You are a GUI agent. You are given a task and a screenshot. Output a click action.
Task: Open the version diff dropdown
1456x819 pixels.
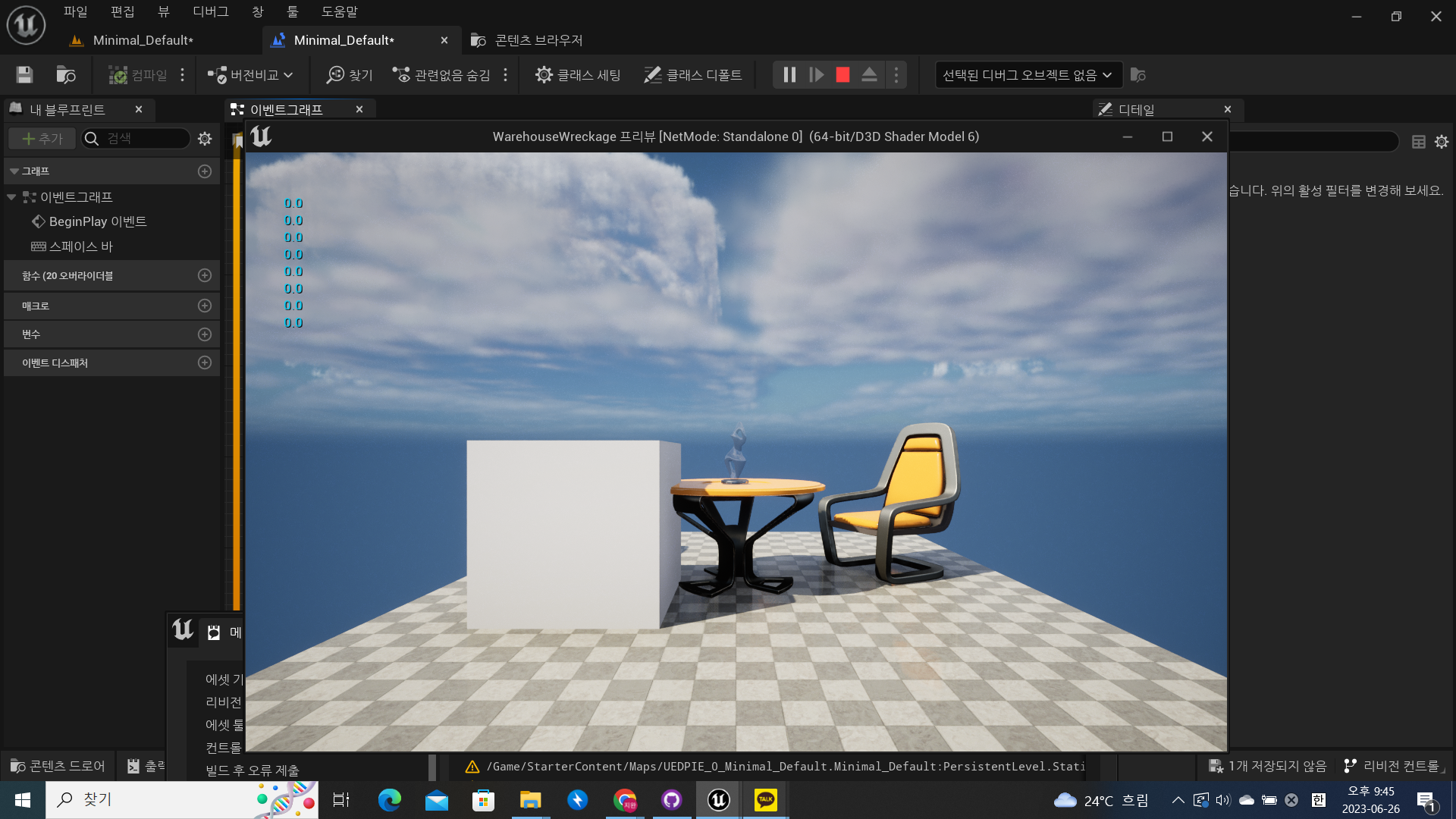click(250, 74)
